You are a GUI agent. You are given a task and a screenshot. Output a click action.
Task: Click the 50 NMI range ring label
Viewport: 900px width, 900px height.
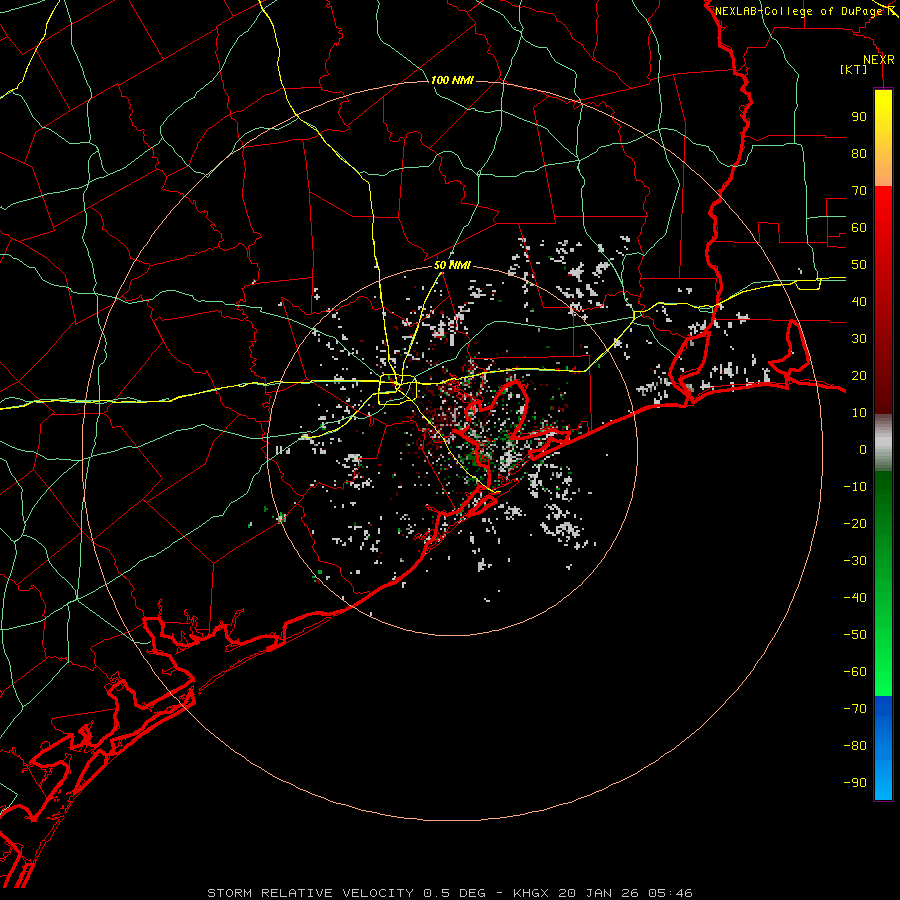click(x=452, y=265)
